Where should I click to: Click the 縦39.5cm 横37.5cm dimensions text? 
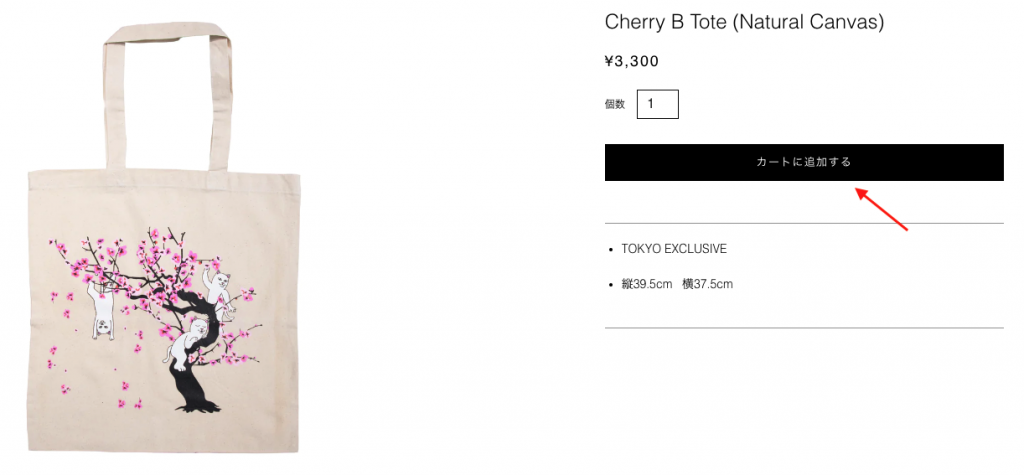[677, 284]
